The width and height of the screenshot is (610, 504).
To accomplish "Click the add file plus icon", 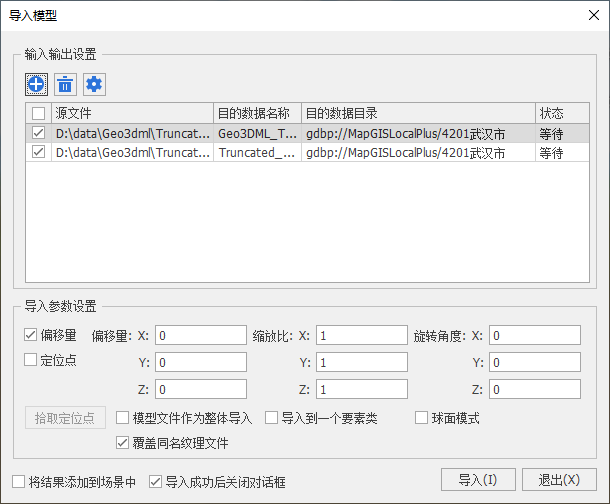I will [37, 84].
